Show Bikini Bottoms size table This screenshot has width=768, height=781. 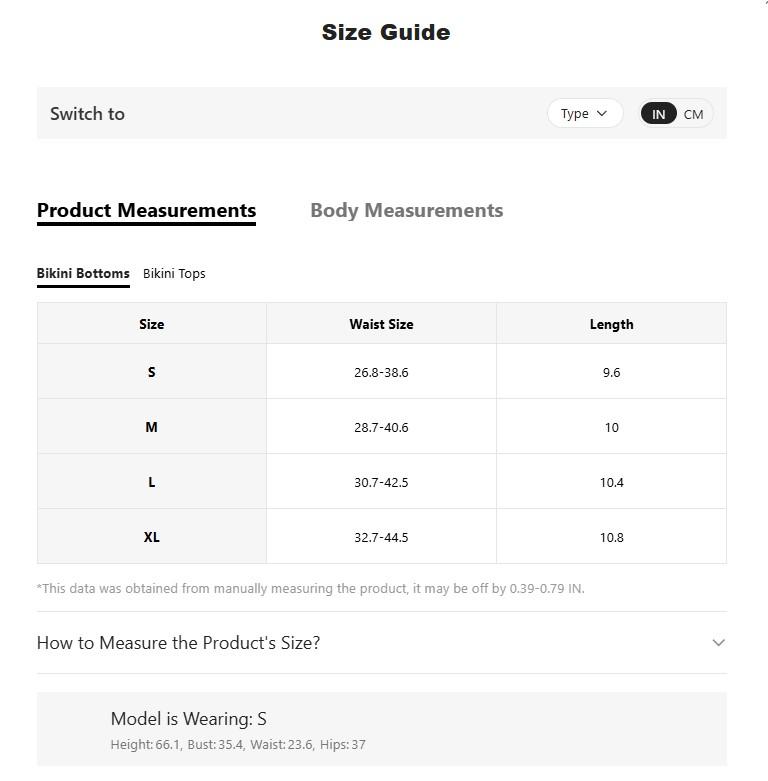[x=83, y=273]
